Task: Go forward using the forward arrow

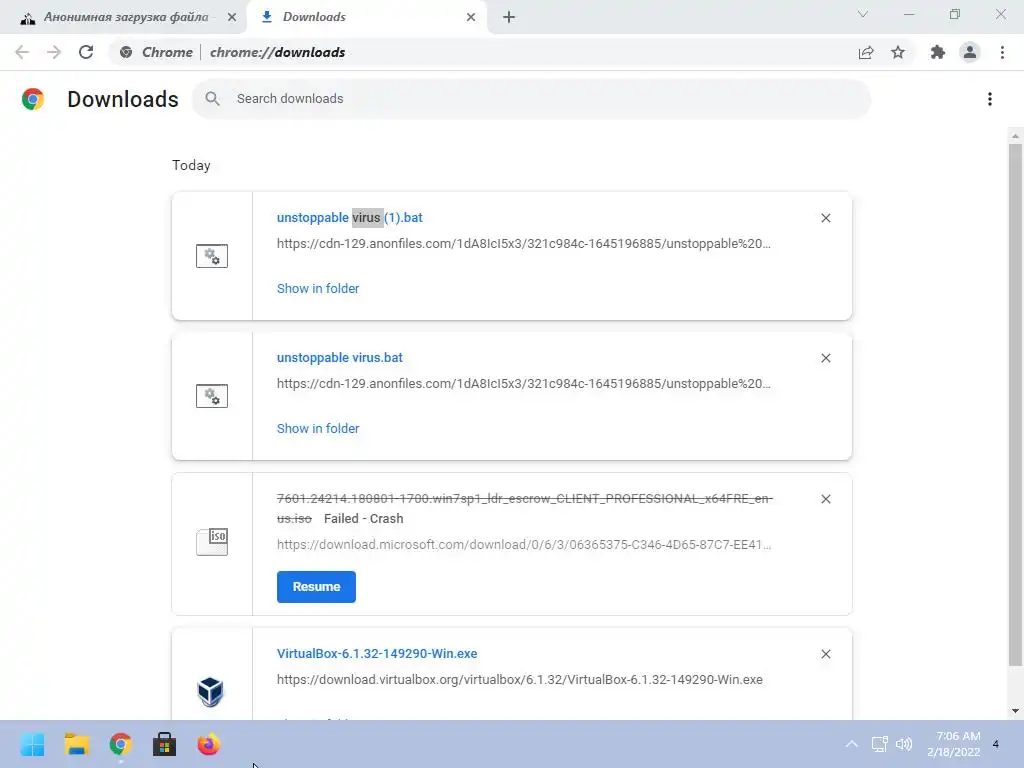Action: [54, 52]
